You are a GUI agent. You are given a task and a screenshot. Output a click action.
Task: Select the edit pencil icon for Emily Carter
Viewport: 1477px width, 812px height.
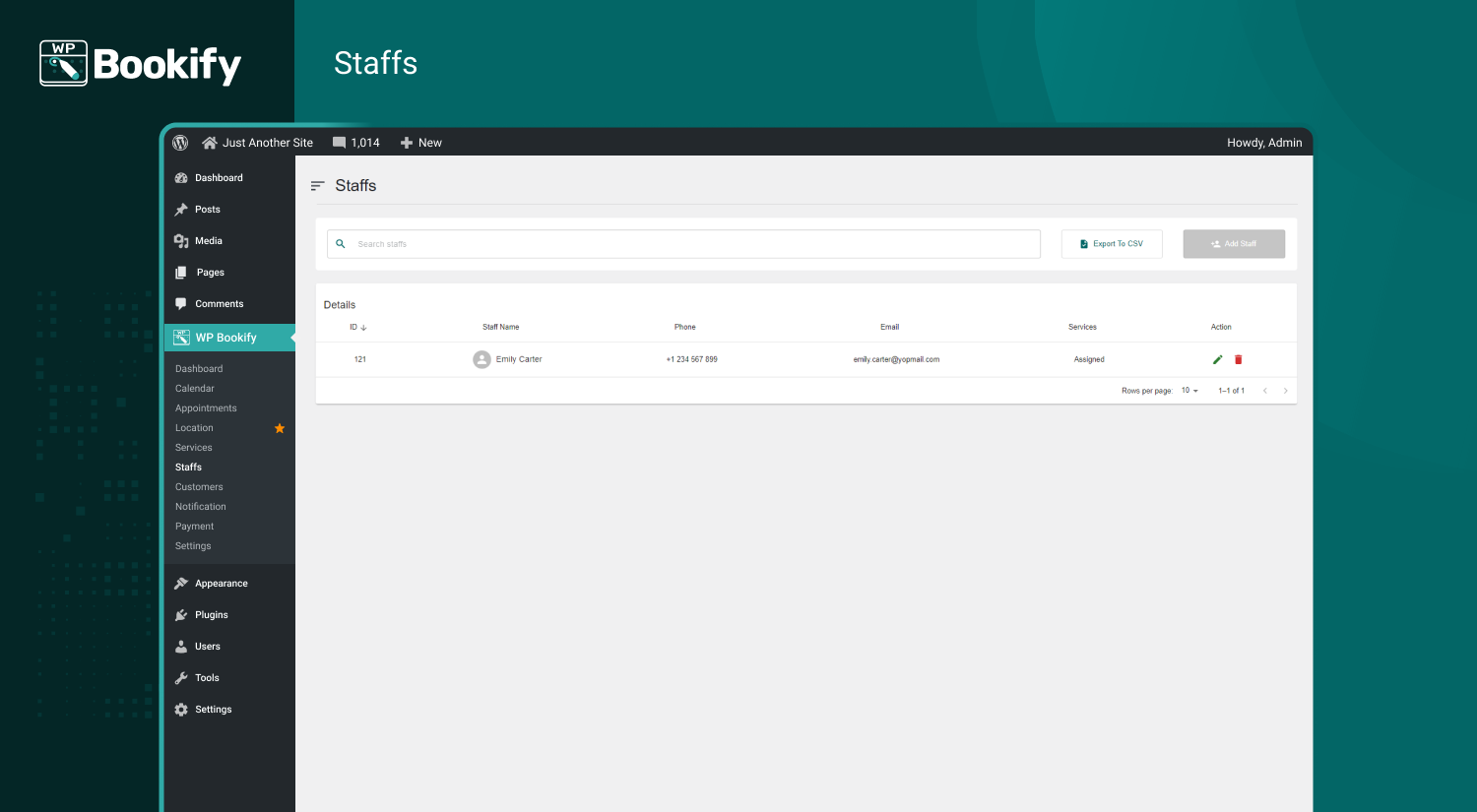(x=1217, y=359)
